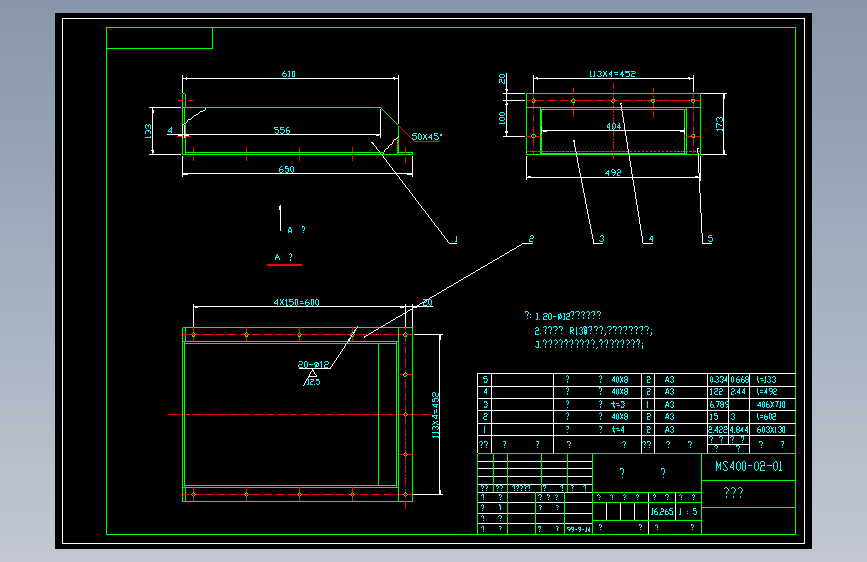Image resolution: width=867 pixels, height=562 pixels.
Task: Click the '???' title under MS400-02-01
Action: pos(733,492)
